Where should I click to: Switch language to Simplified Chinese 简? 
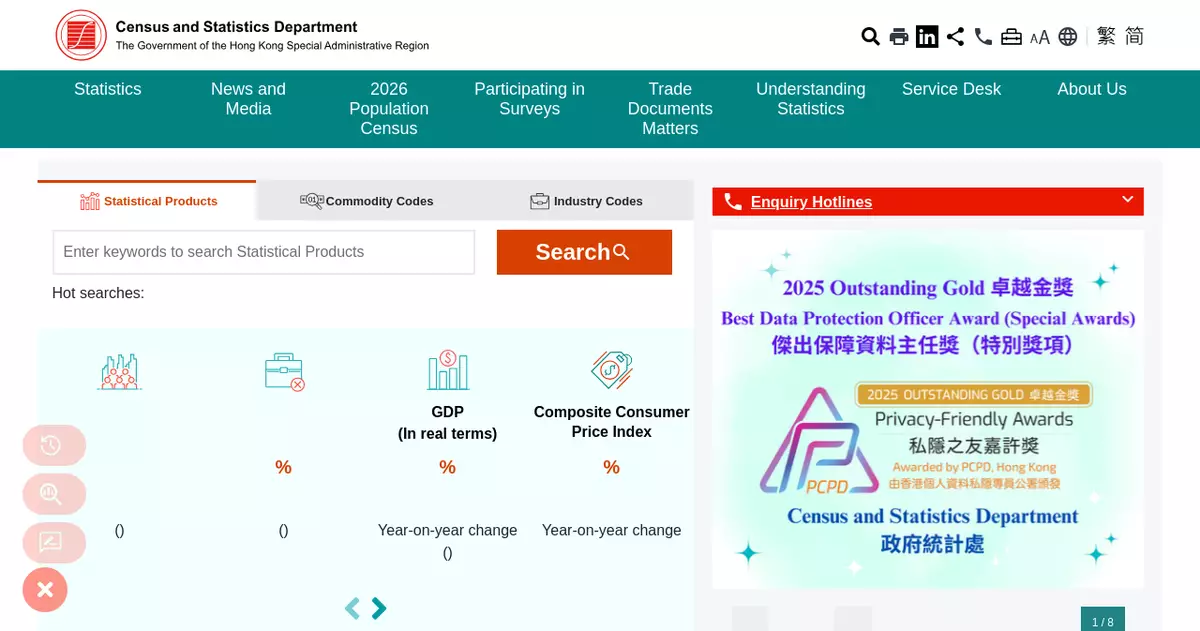[1134, 37]
